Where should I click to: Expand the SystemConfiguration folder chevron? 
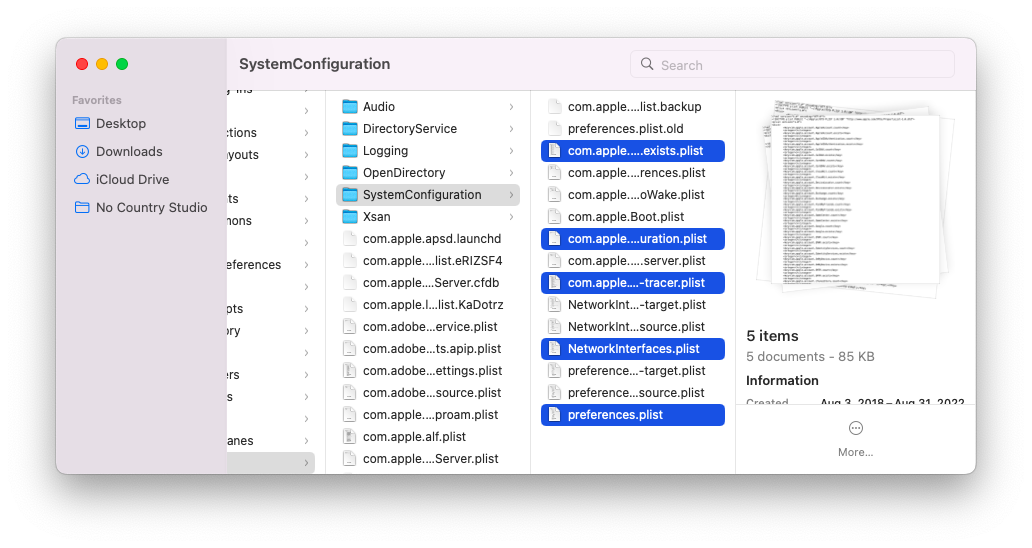pos(511,195)
